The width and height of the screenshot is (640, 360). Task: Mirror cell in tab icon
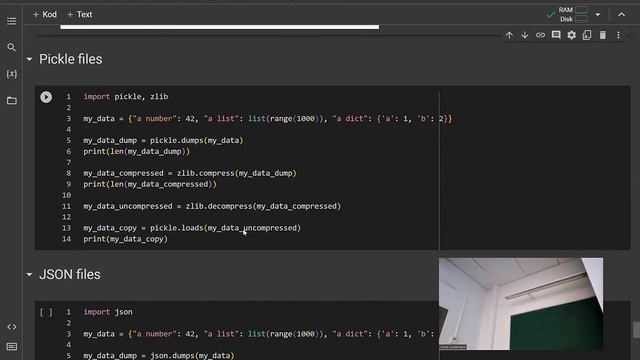(587, 35)
